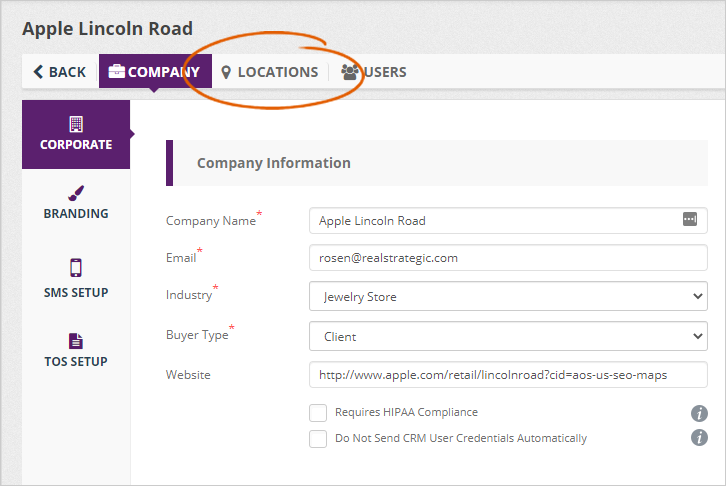Enable Requires HIPAA Compliance checkbox
The width and height of the screenshot is (726, 486).
pos(318,413)
